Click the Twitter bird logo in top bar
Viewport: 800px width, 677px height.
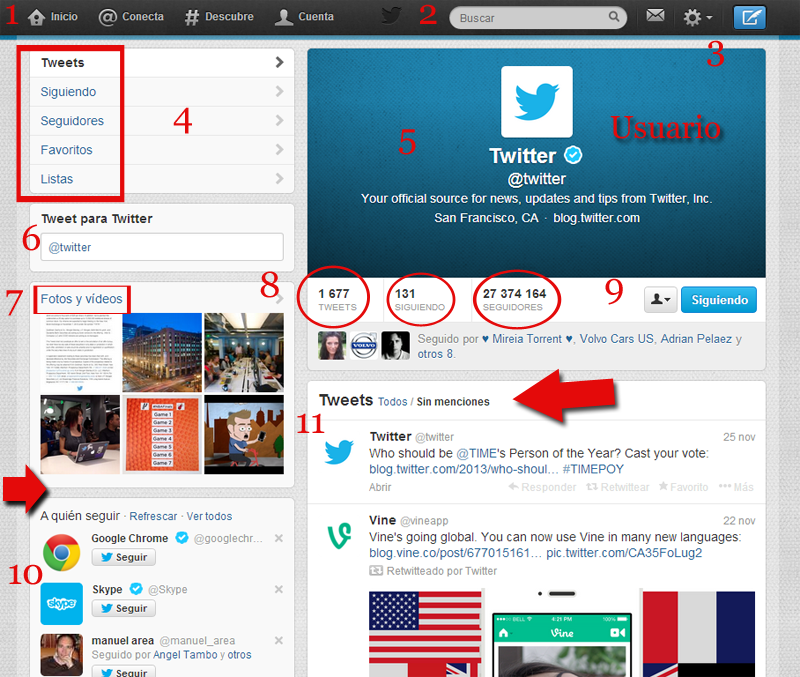point(391,16)
